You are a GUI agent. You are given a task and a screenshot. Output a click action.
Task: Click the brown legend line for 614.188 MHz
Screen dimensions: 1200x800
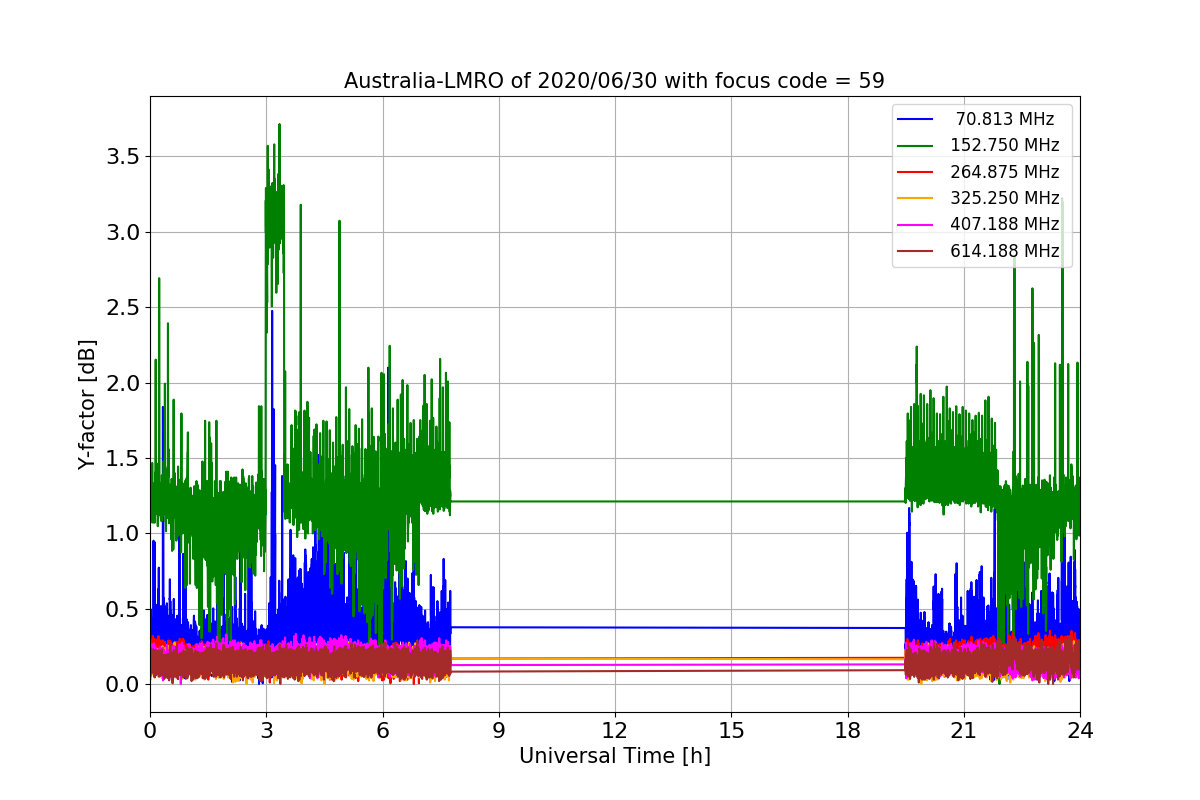(x=916, y=252)
